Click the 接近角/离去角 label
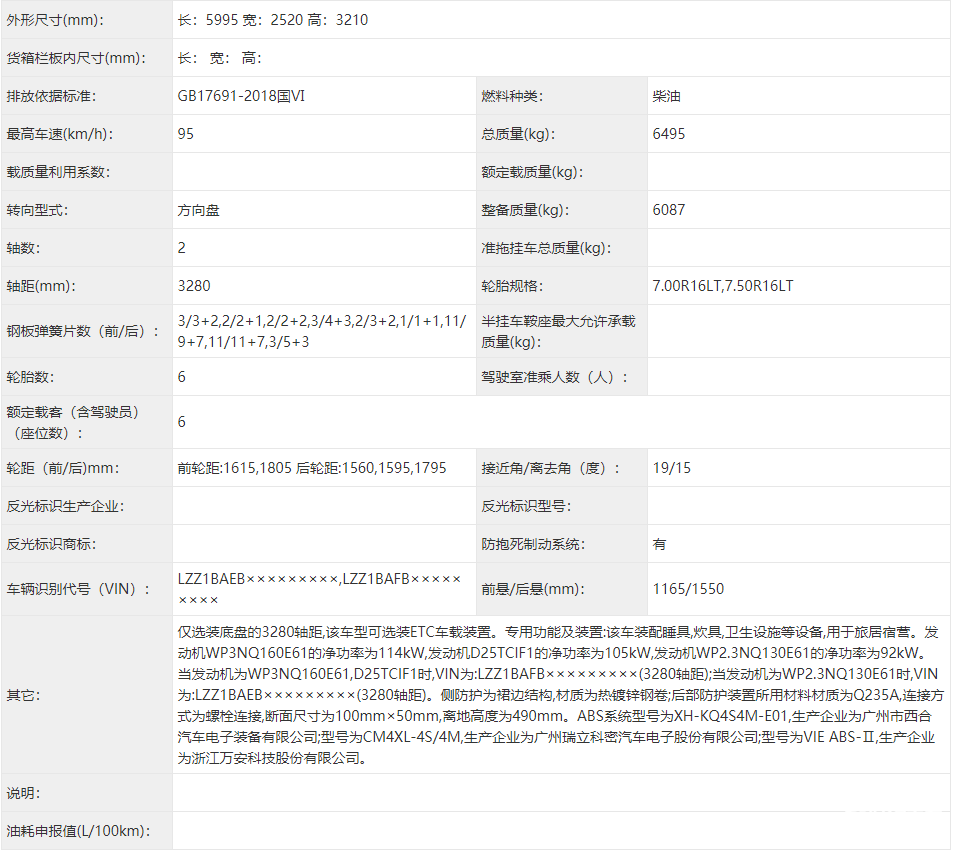 550,468
